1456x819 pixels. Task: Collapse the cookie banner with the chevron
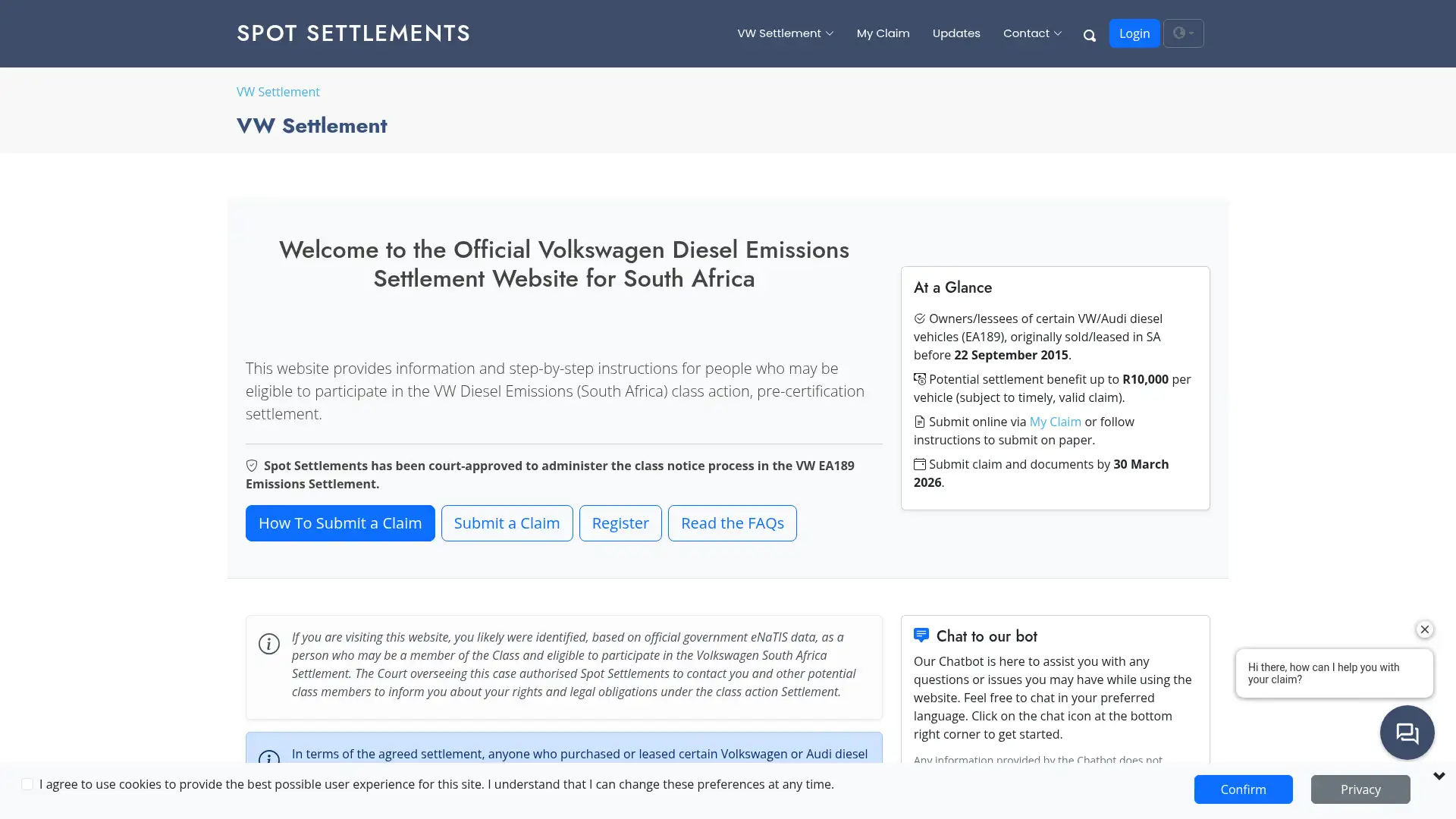[x=1439, y=775]
